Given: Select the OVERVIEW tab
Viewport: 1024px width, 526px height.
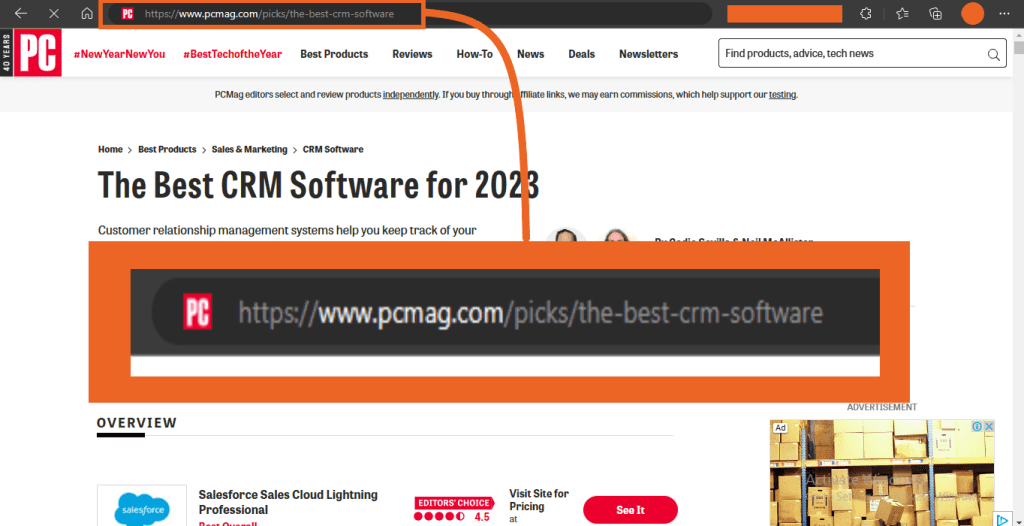Looking at the screenshot, I should (x=136, y=423).
